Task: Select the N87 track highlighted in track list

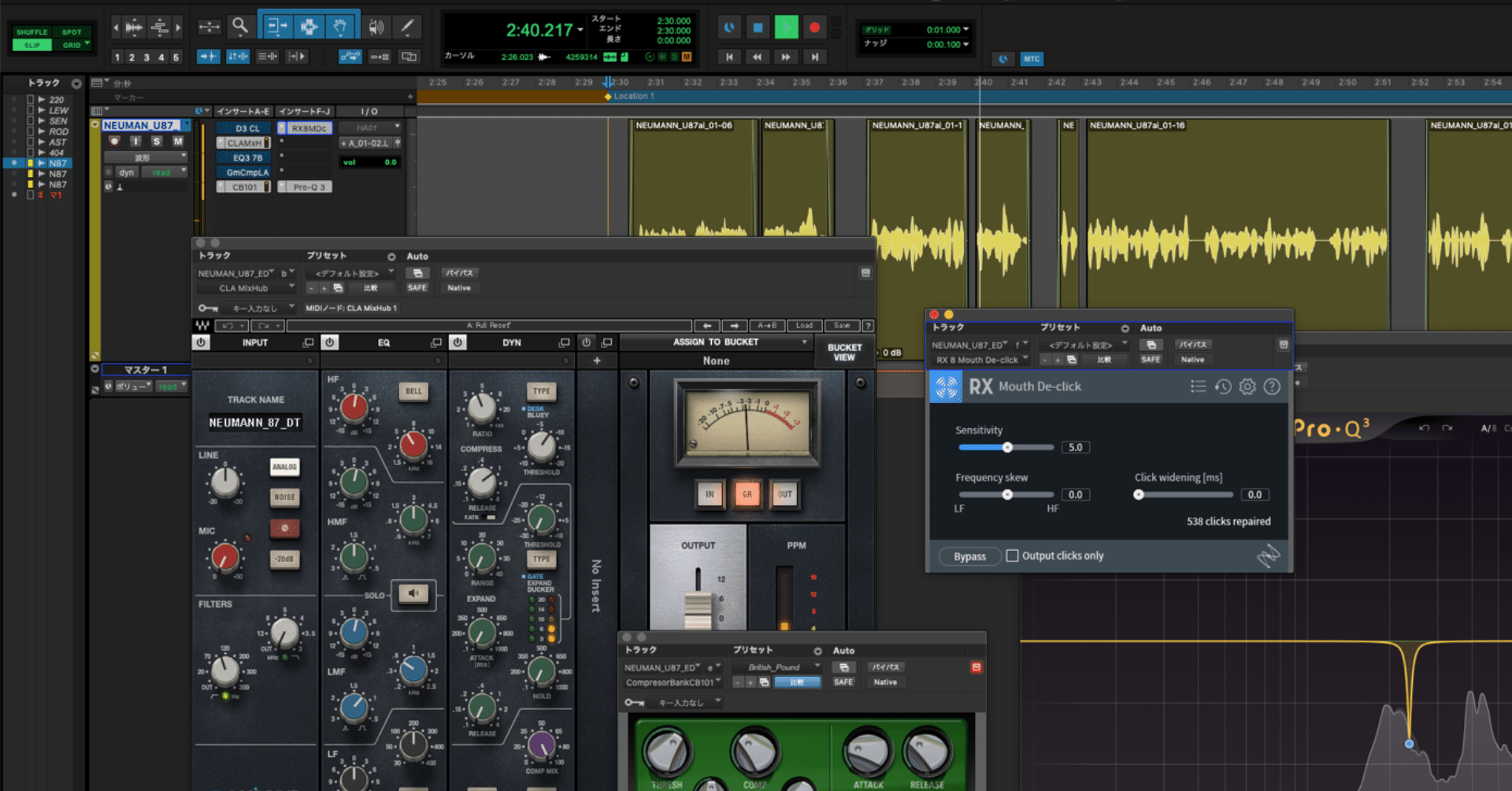Action: 57,163
